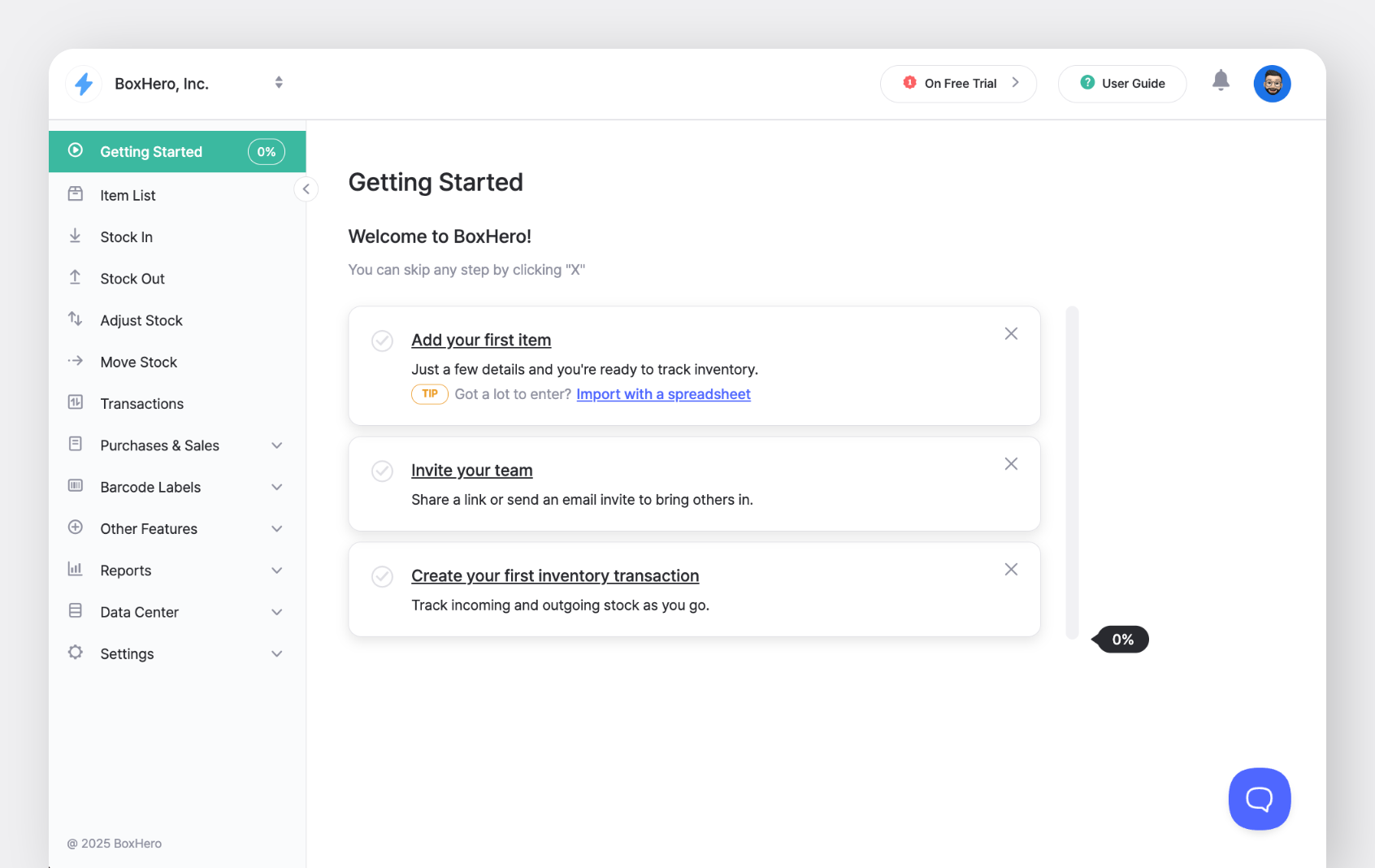
Task: Select the Stock In download icon
Action: pos(75,237)
